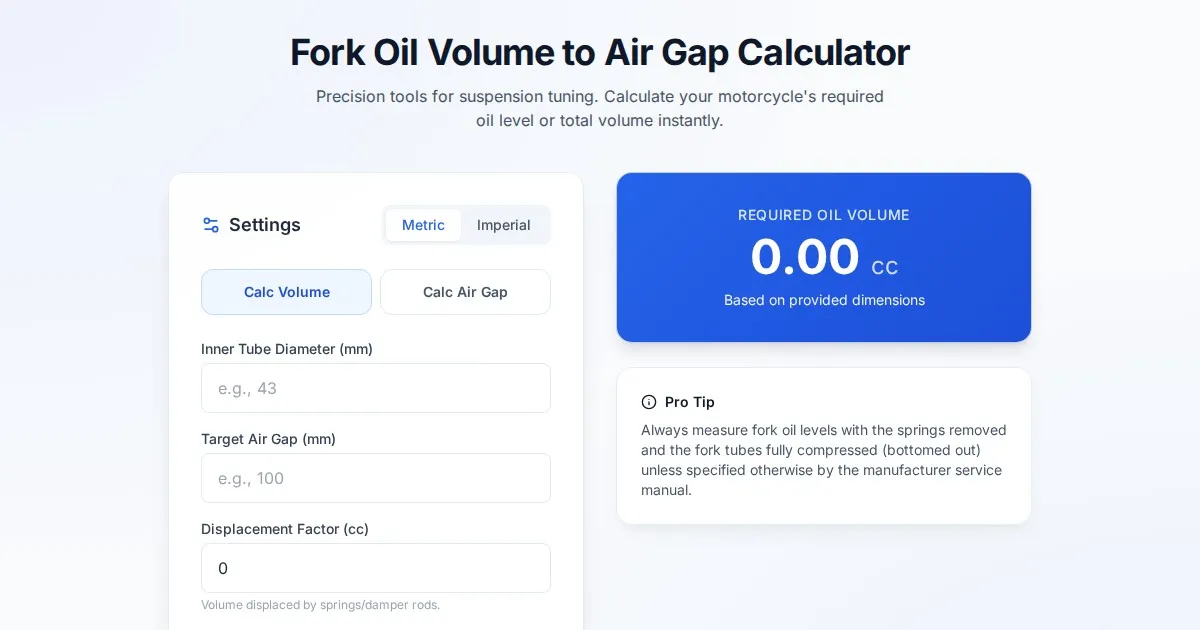This screenshot has width=1200, height=630.
Task: Click the Pro Tip paragraph about springs removed
Action: 823,460
